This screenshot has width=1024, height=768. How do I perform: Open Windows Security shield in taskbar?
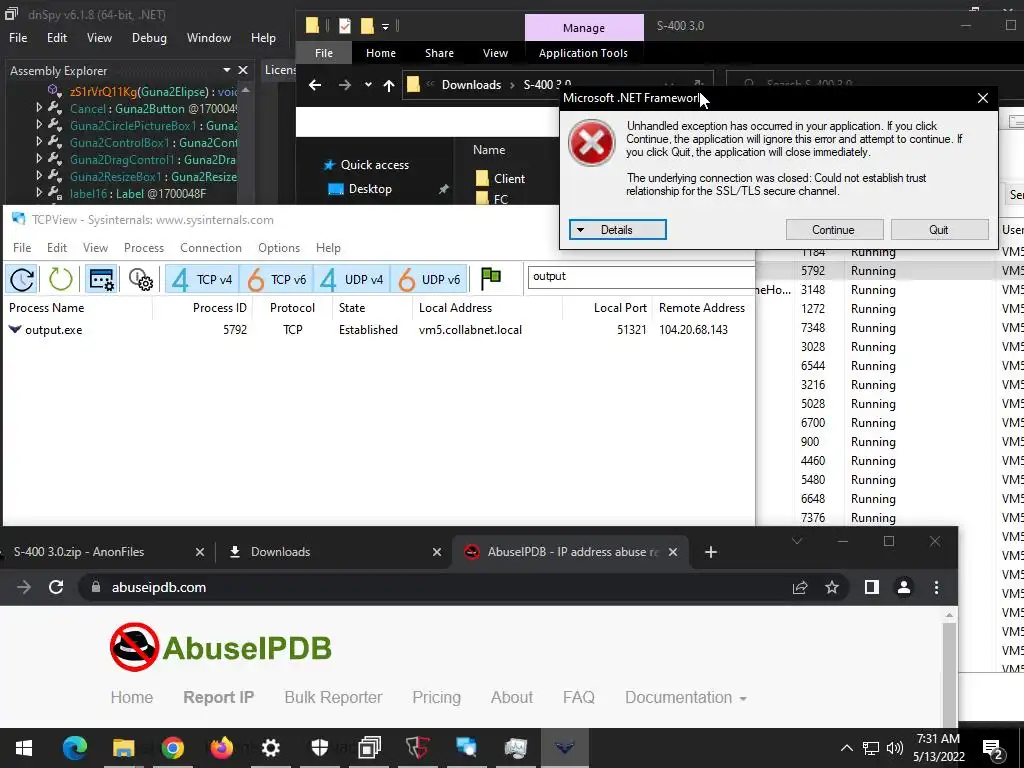[319, 748]
